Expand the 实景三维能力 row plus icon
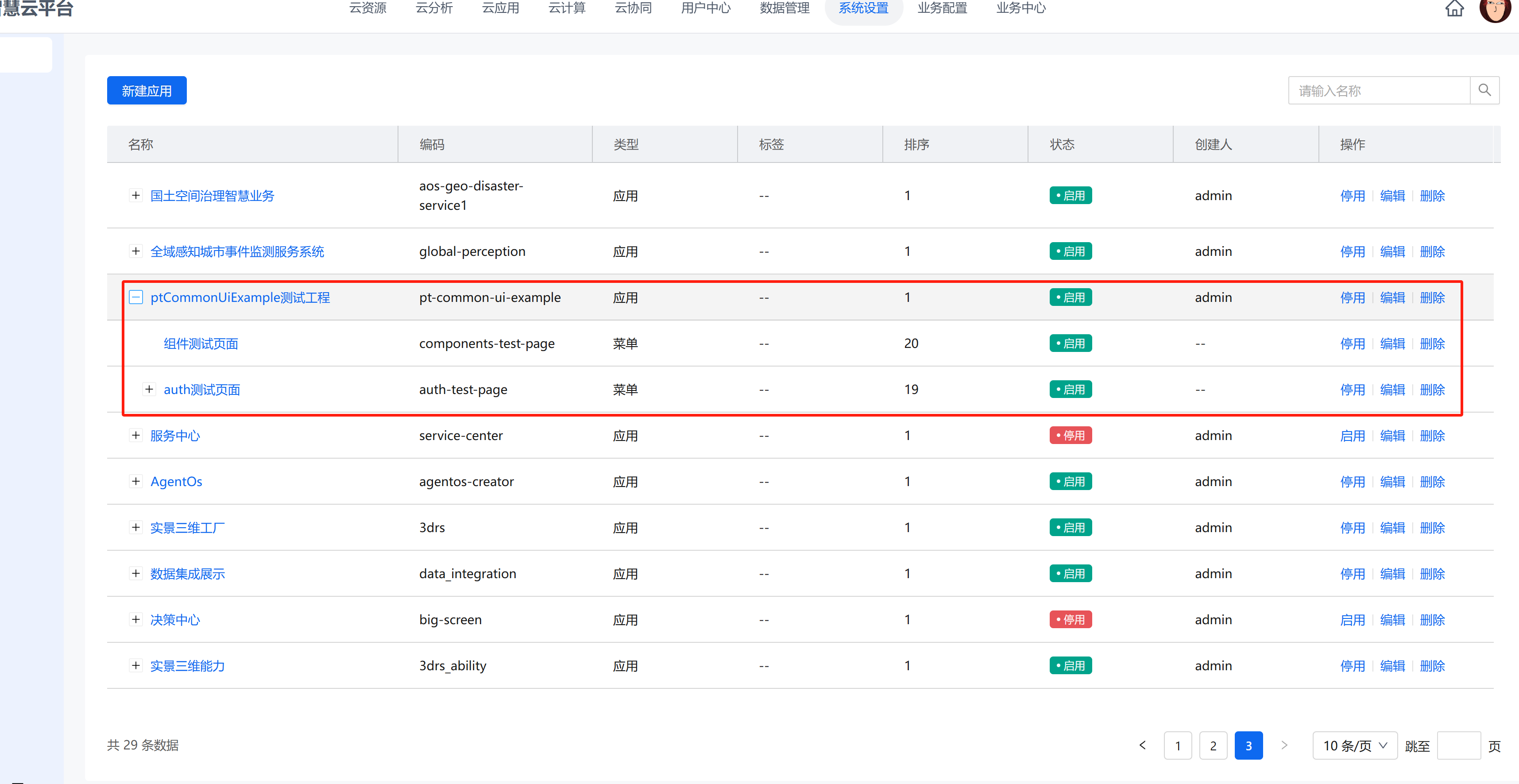 (x=135, y=665)
